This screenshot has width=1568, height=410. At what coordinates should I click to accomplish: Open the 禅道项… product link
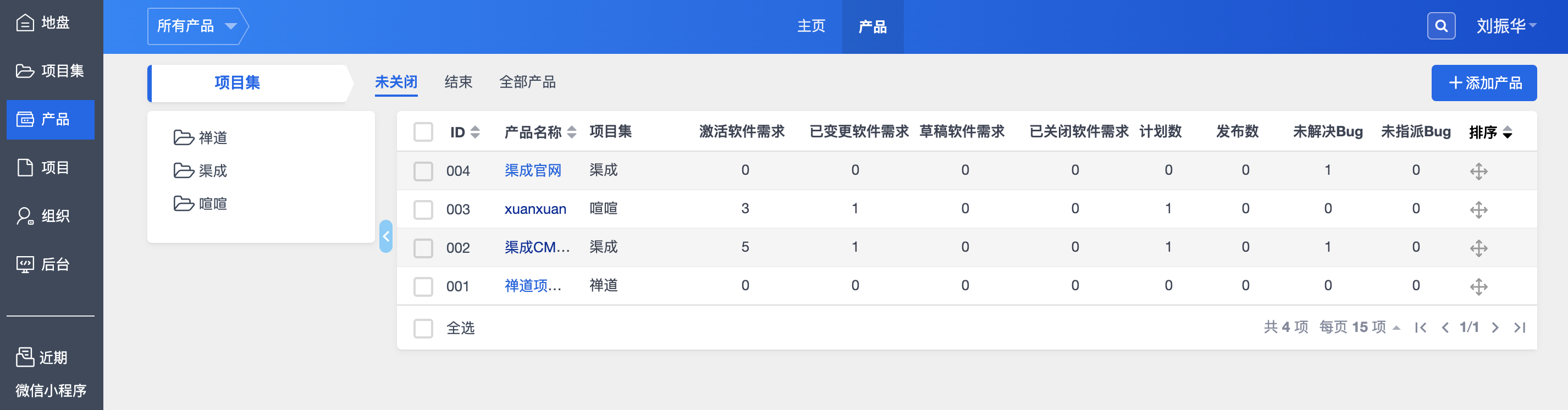pos(533,286)
